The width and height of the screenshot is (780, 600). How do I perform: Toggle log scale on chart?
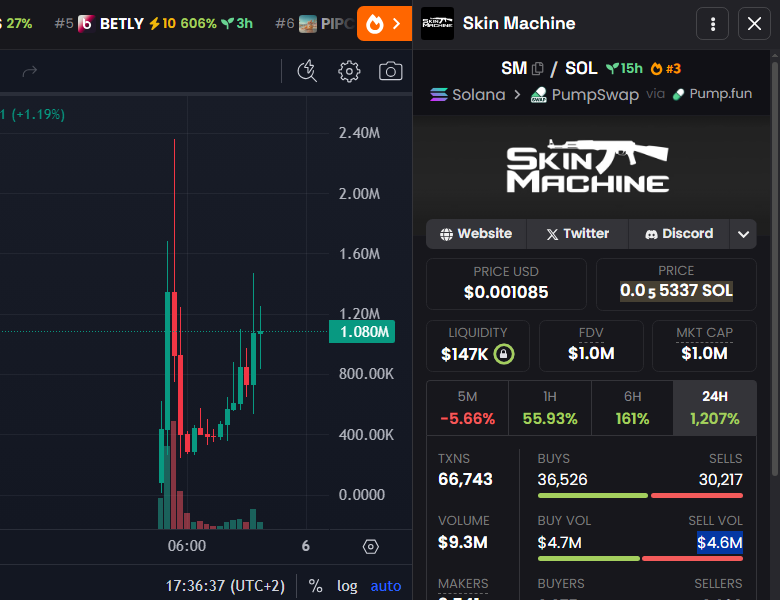347,586
